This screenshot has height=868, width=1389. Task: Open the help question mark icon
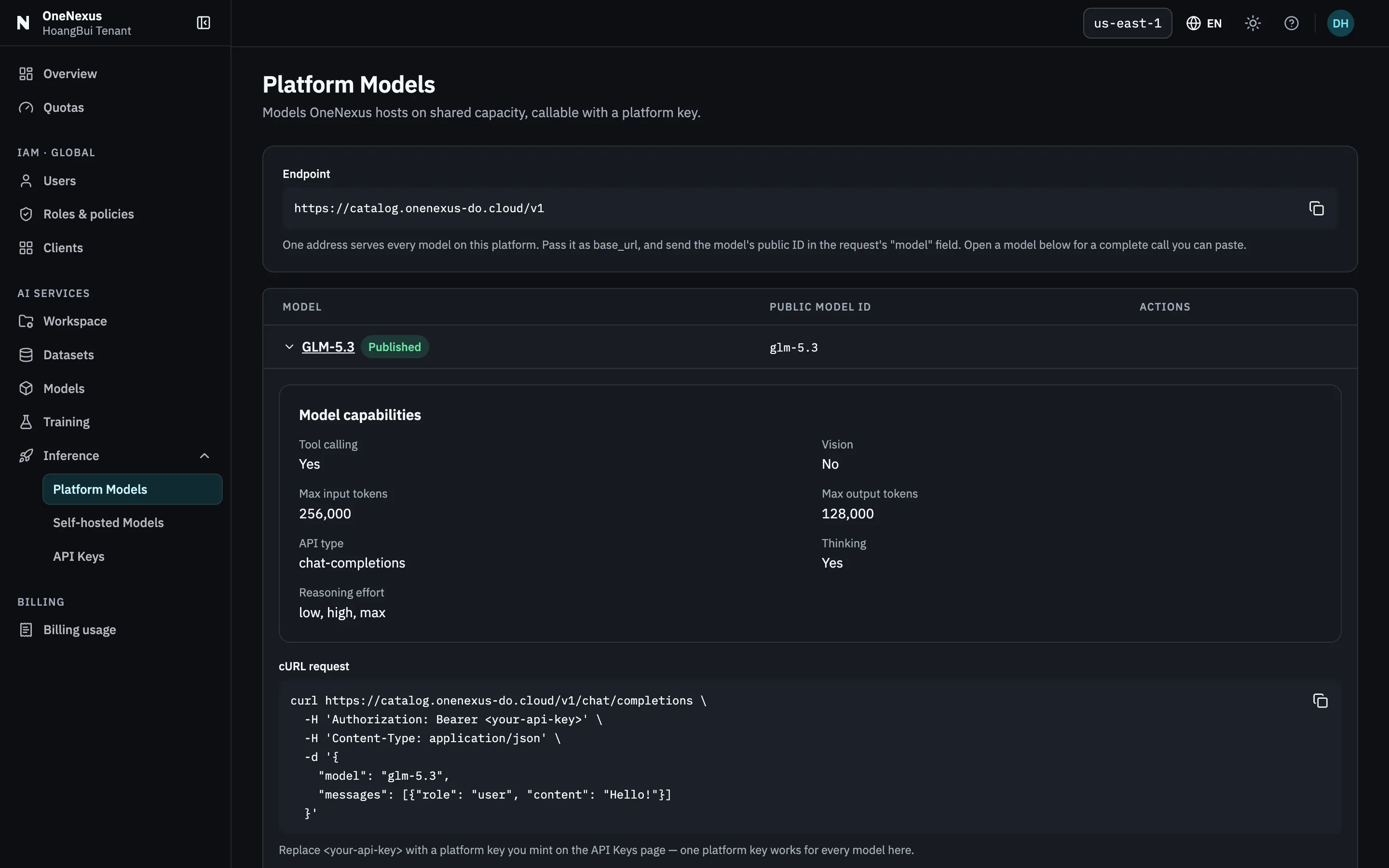1292,23
